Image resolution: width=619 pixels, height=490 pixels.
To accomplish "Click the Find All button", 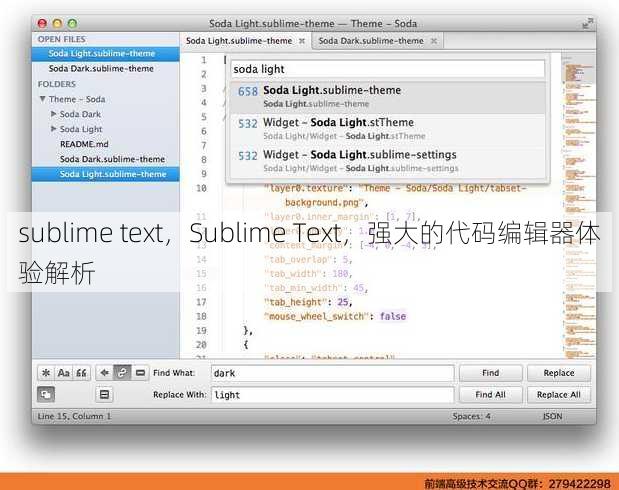I will point(491,394).
